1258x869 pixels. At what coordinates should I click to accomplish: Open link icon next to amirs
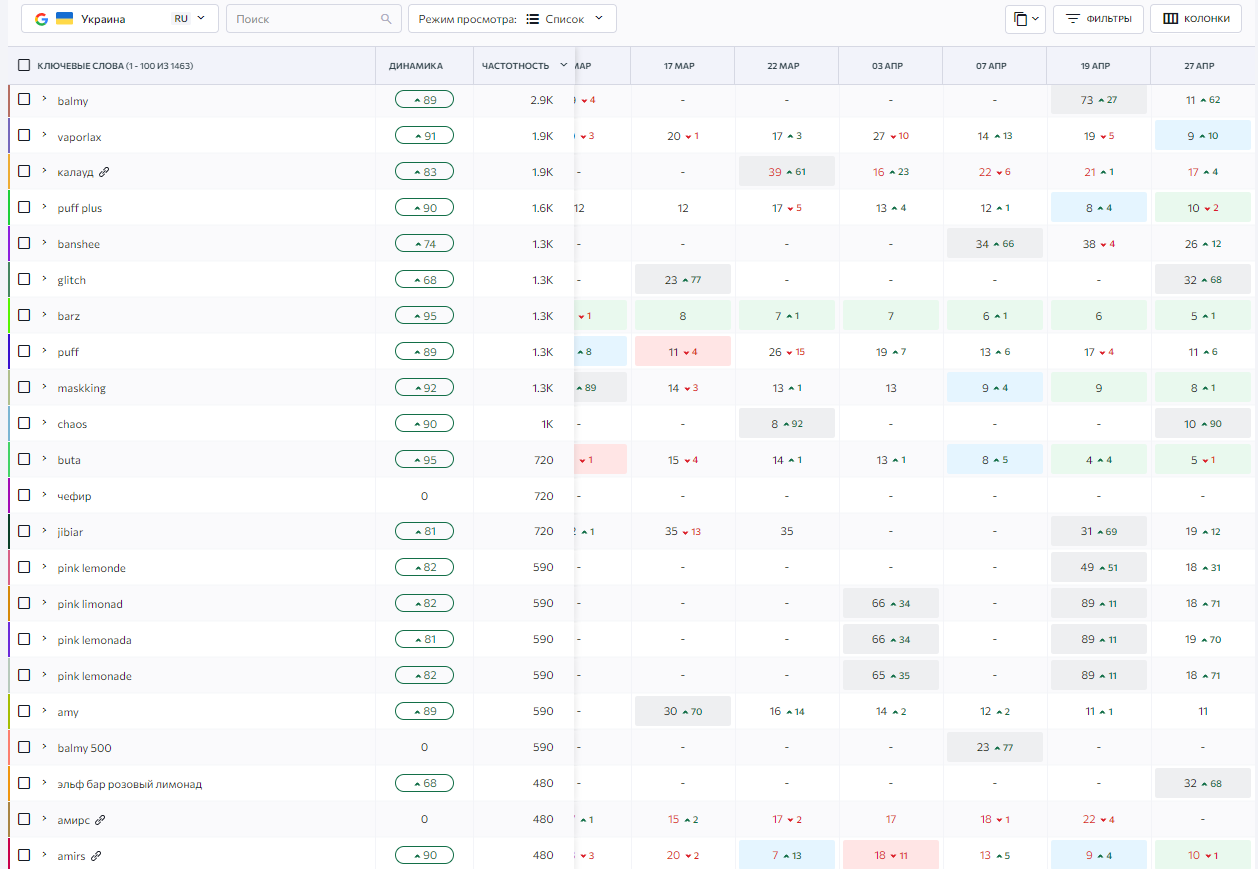pos(96,856)
